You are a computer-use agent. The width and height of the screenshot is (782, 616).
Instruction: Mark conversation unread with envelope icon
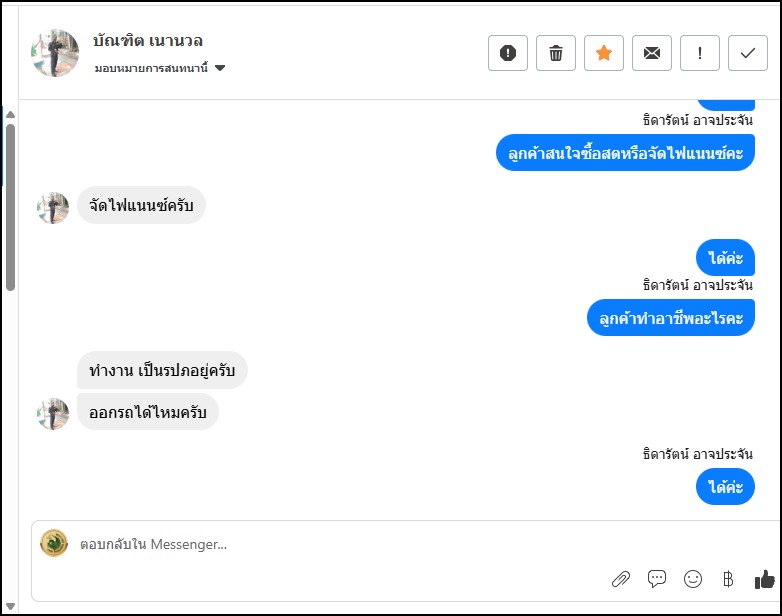[652, 53]
